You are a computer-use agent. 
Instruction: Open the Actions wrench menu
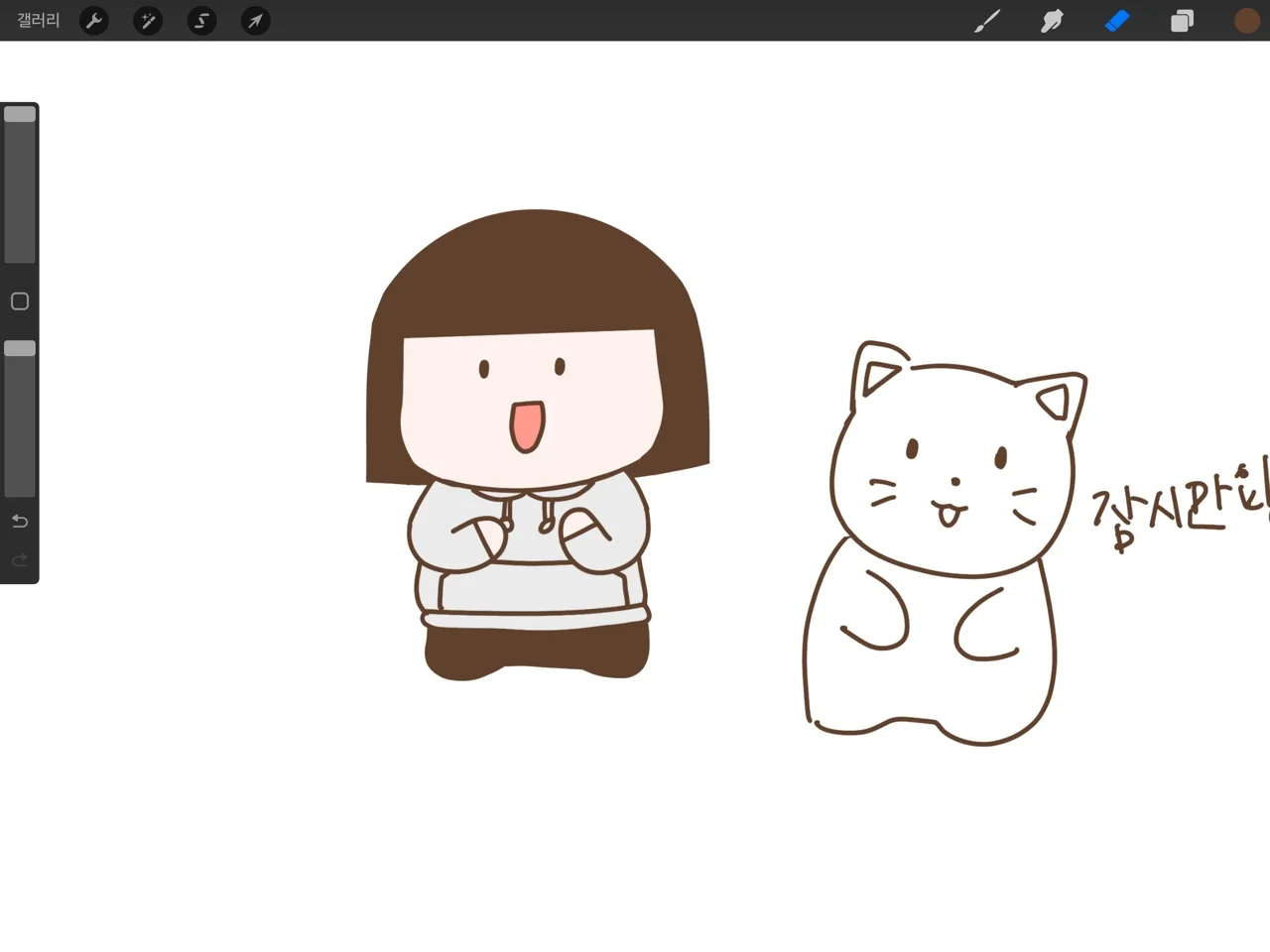[x=94, y=20]
